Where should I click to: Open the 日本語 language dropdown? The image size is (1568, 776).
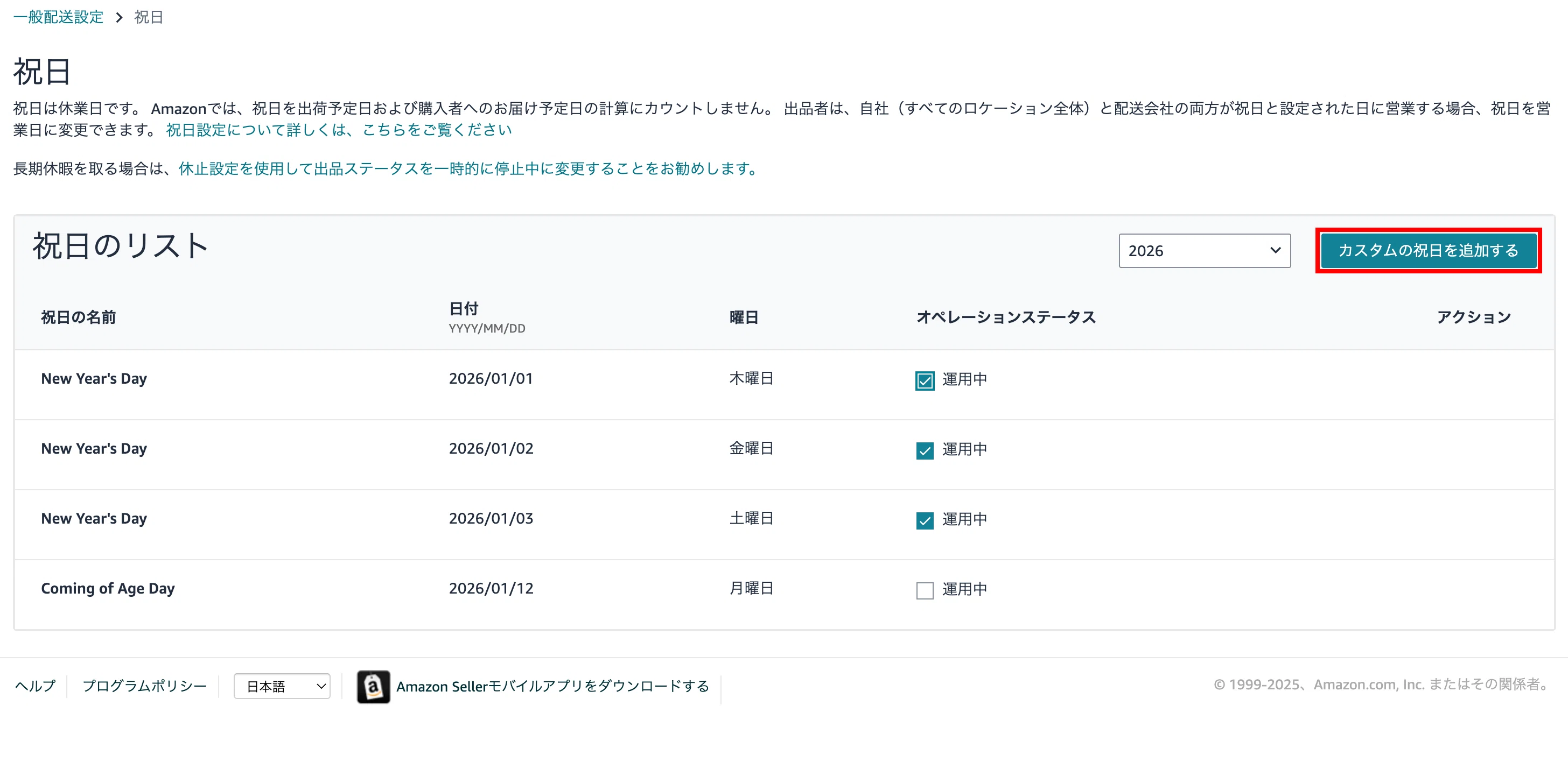click(282, 686)
